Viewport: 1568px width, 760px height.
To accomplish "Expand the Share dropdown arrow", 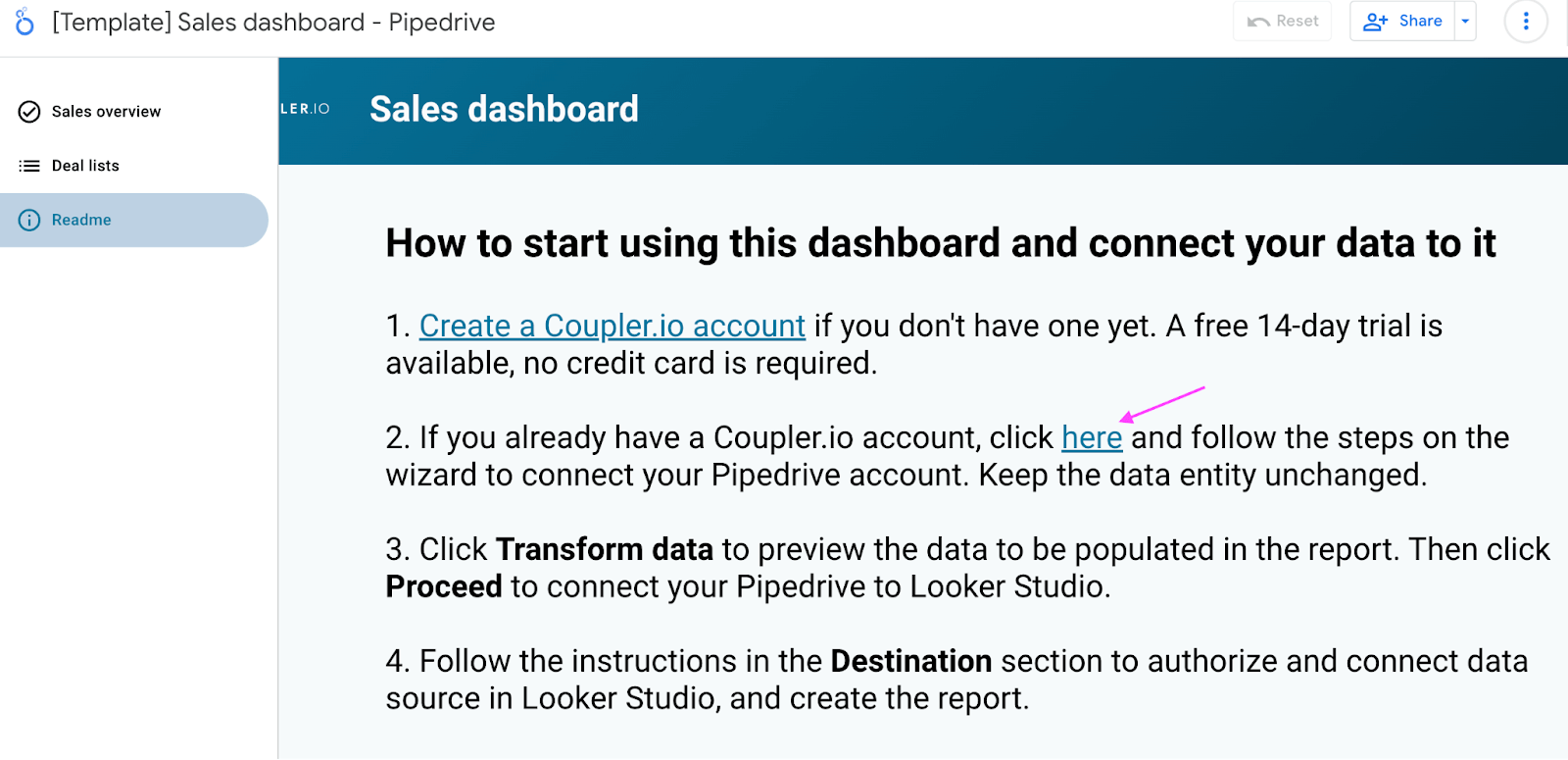I will (x=1465, y=22).
